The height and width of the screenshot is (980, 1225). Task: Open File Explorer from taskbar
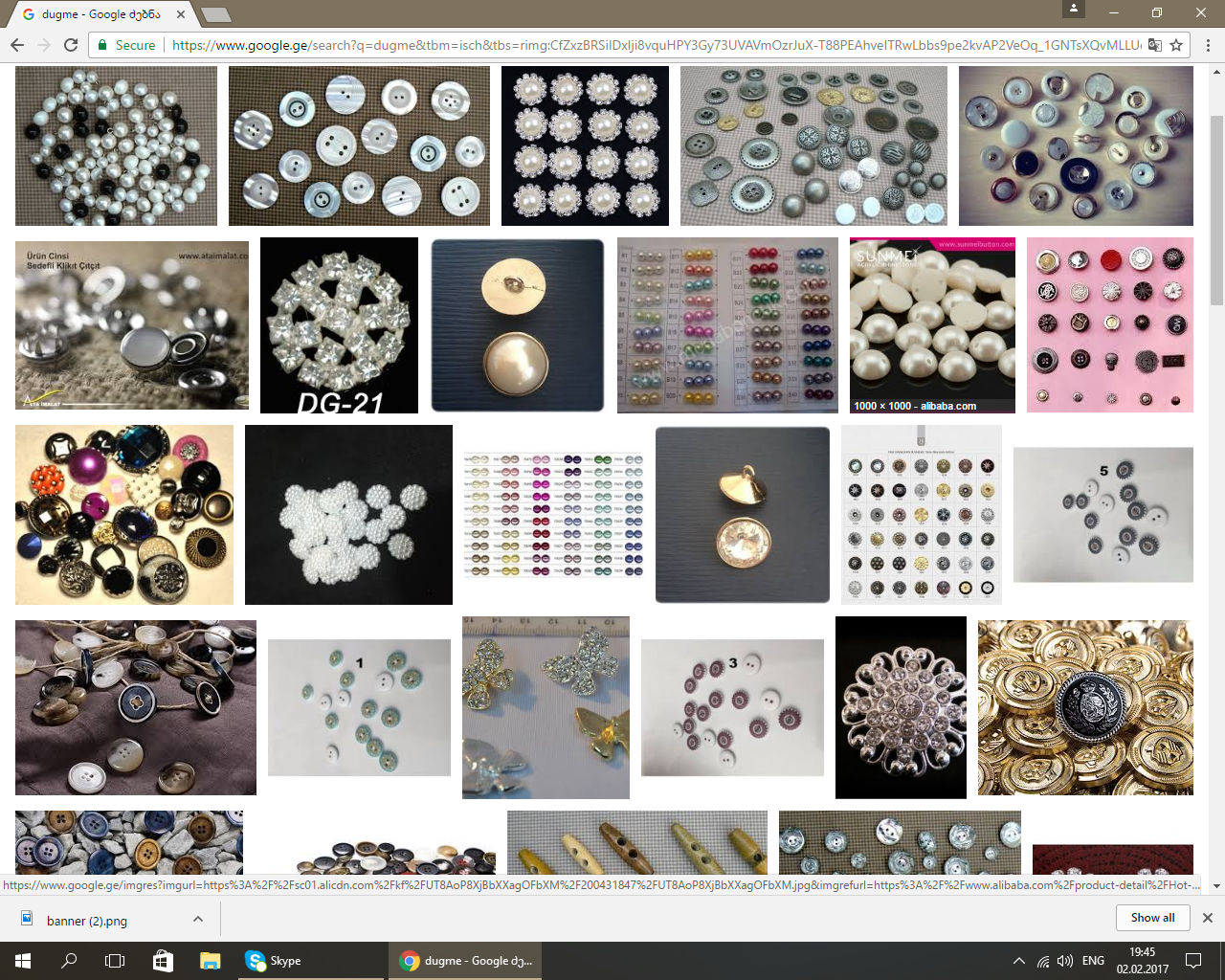point(211,961)
